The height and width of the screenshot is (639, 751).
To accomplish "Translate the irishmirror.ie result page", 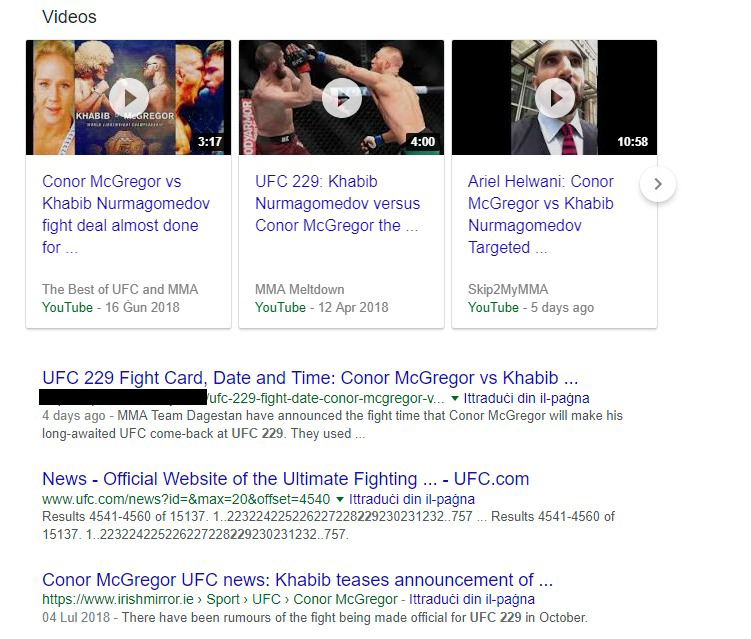I will pos(472,599).
